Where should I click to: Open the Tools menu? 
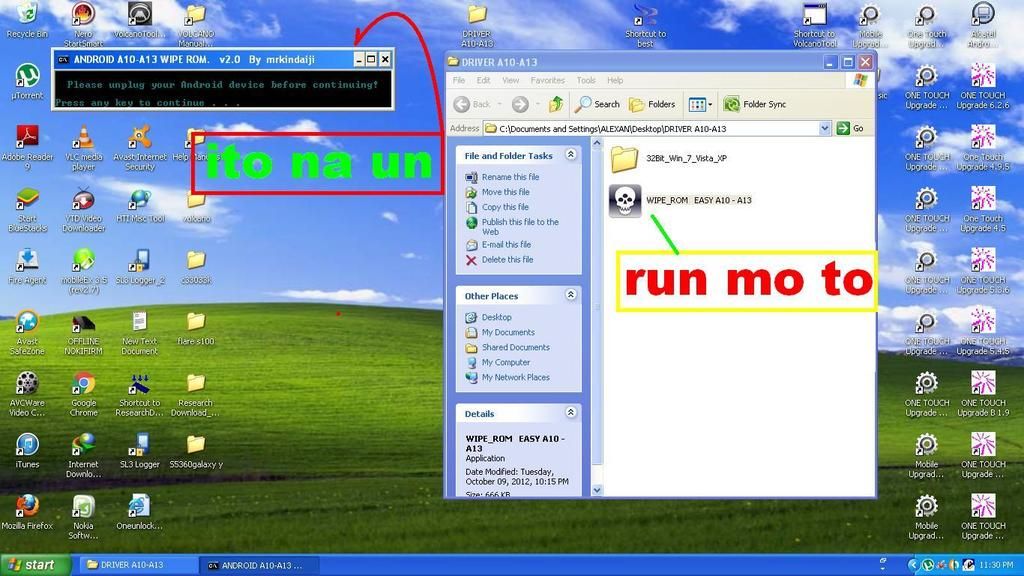click(x=586, y=80)
